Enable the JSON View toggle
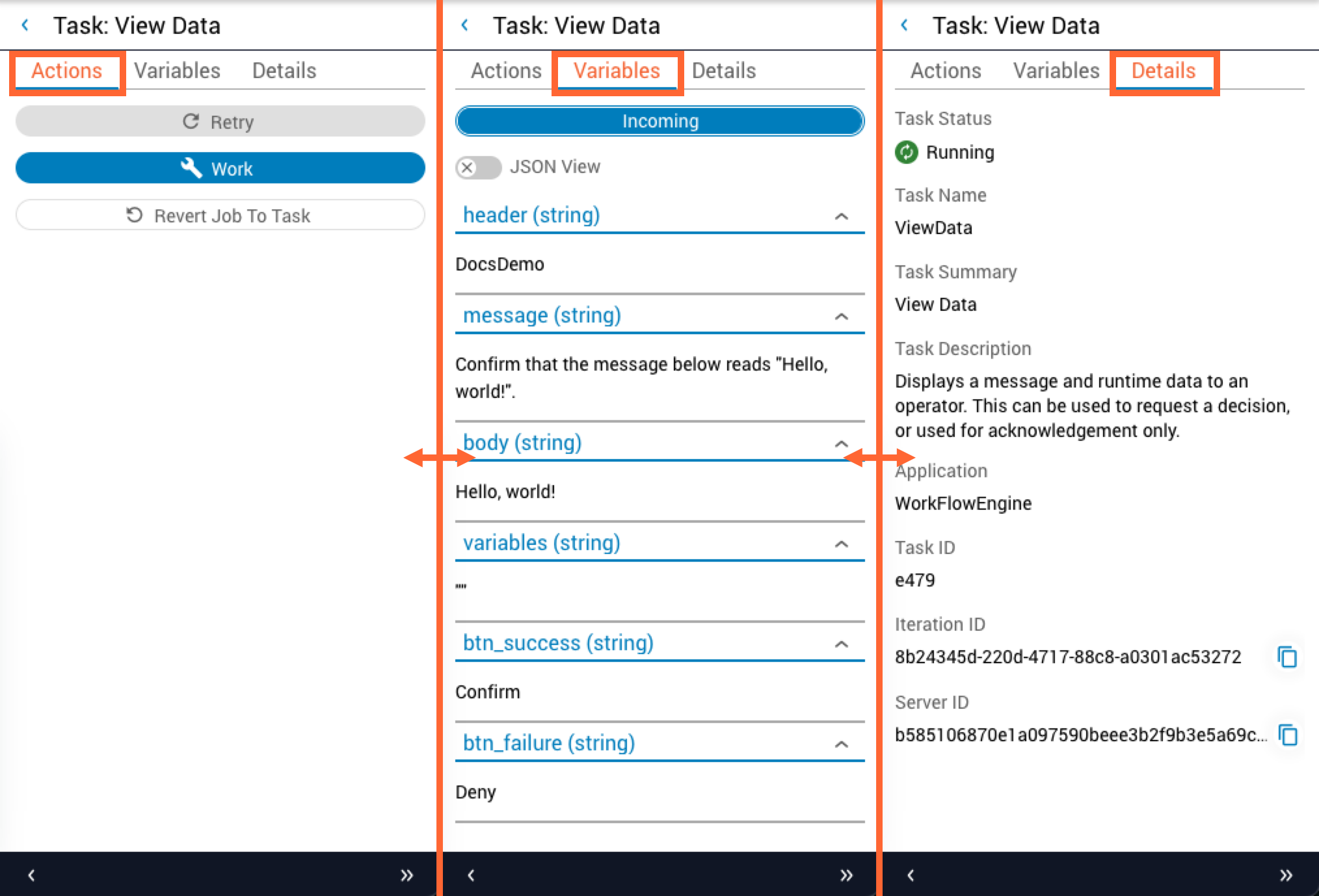 [478, 167]
